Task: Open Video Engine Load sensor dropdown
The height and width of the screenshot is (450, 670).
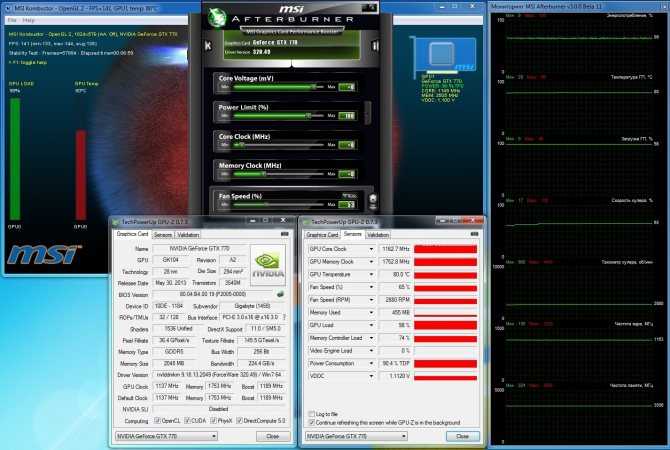Action: (x=371, y=351)
